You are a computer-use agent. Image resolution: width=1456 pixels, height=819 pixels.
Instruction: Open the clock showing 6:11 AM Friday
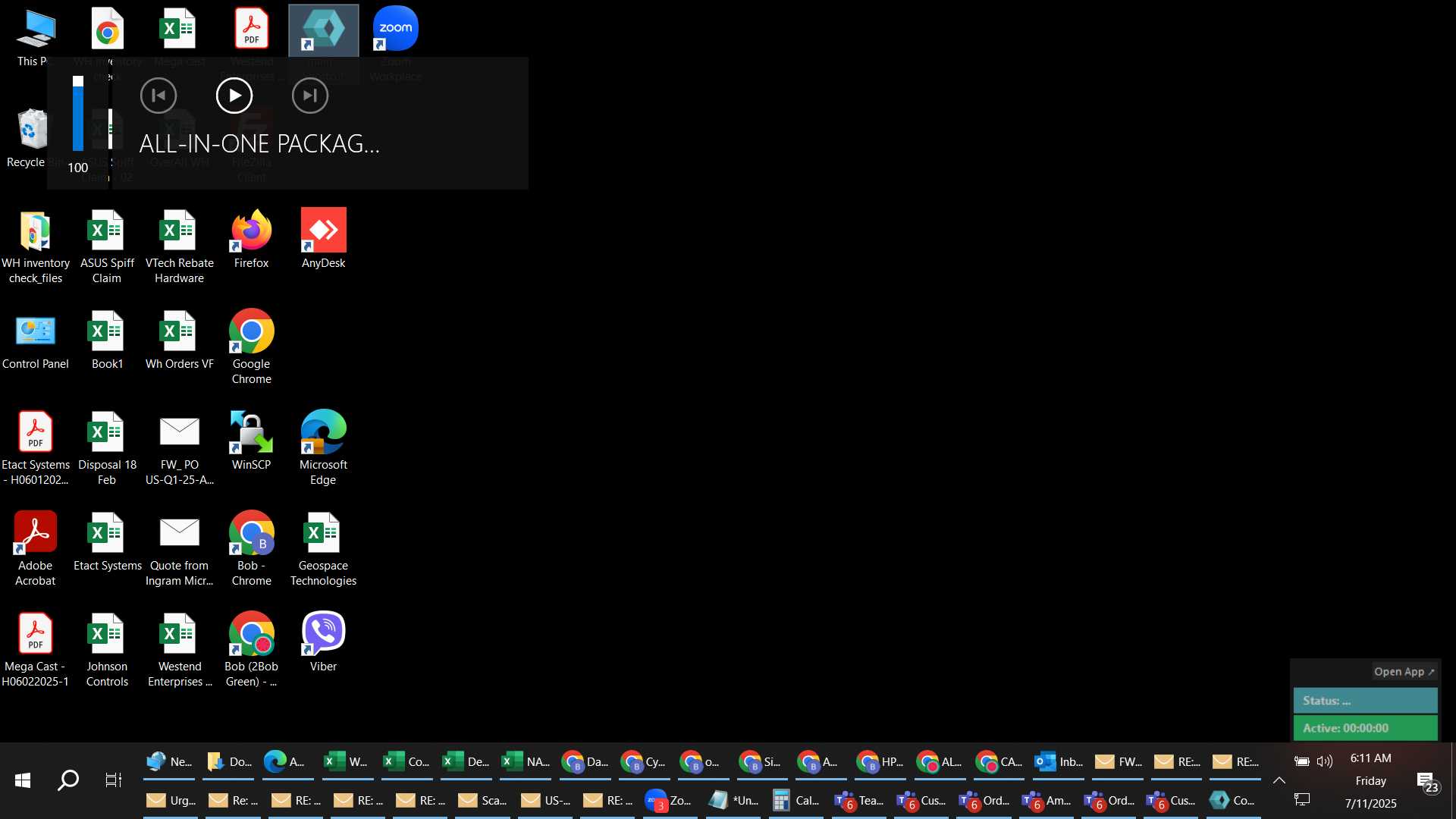[x=1371, y=780]
